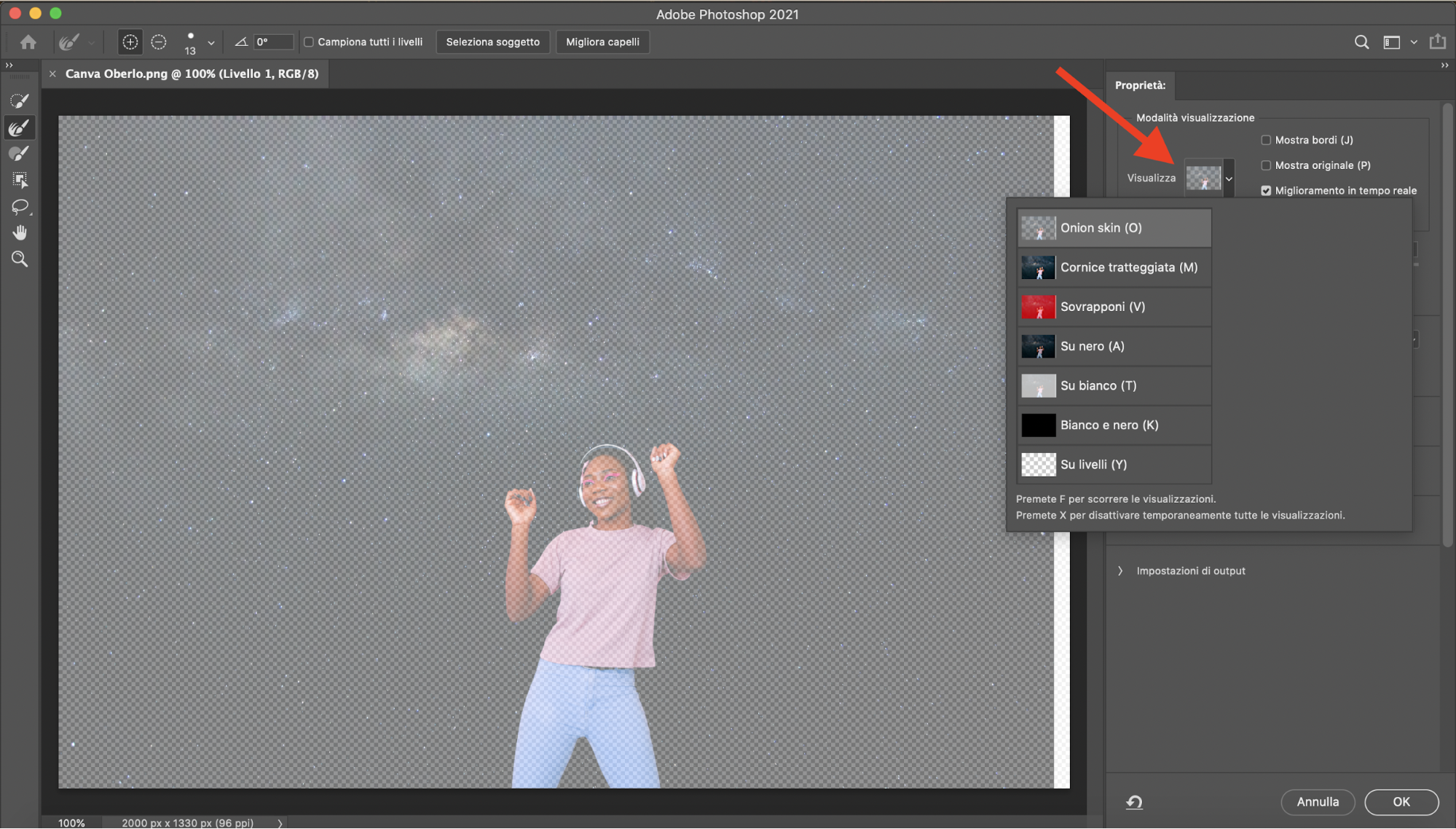Expand the left toolbar double arrows
This screenshot has width=1456, height=829.
pos(9,66)
